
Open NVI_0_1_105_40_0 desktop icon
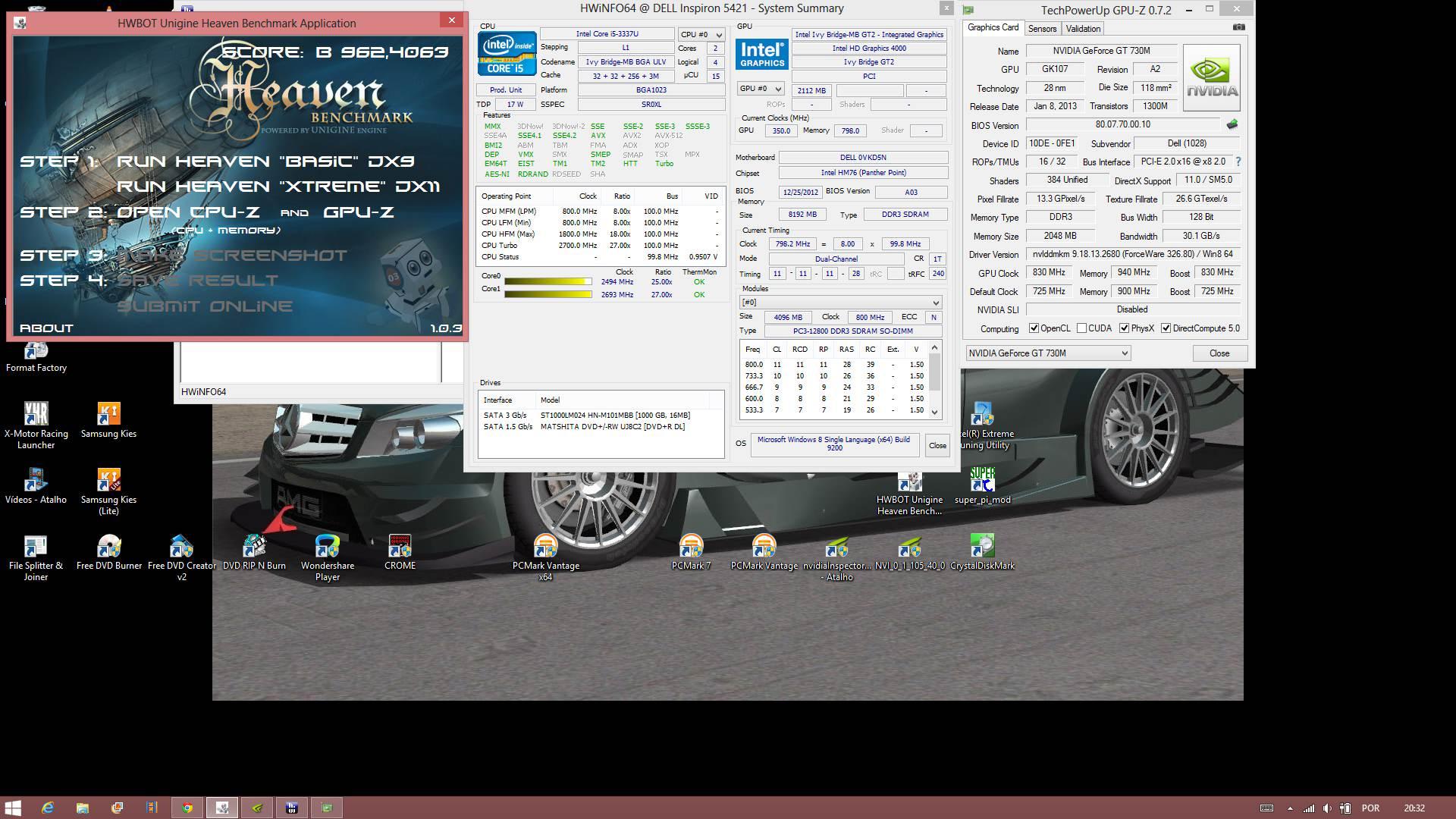(909, 552)
